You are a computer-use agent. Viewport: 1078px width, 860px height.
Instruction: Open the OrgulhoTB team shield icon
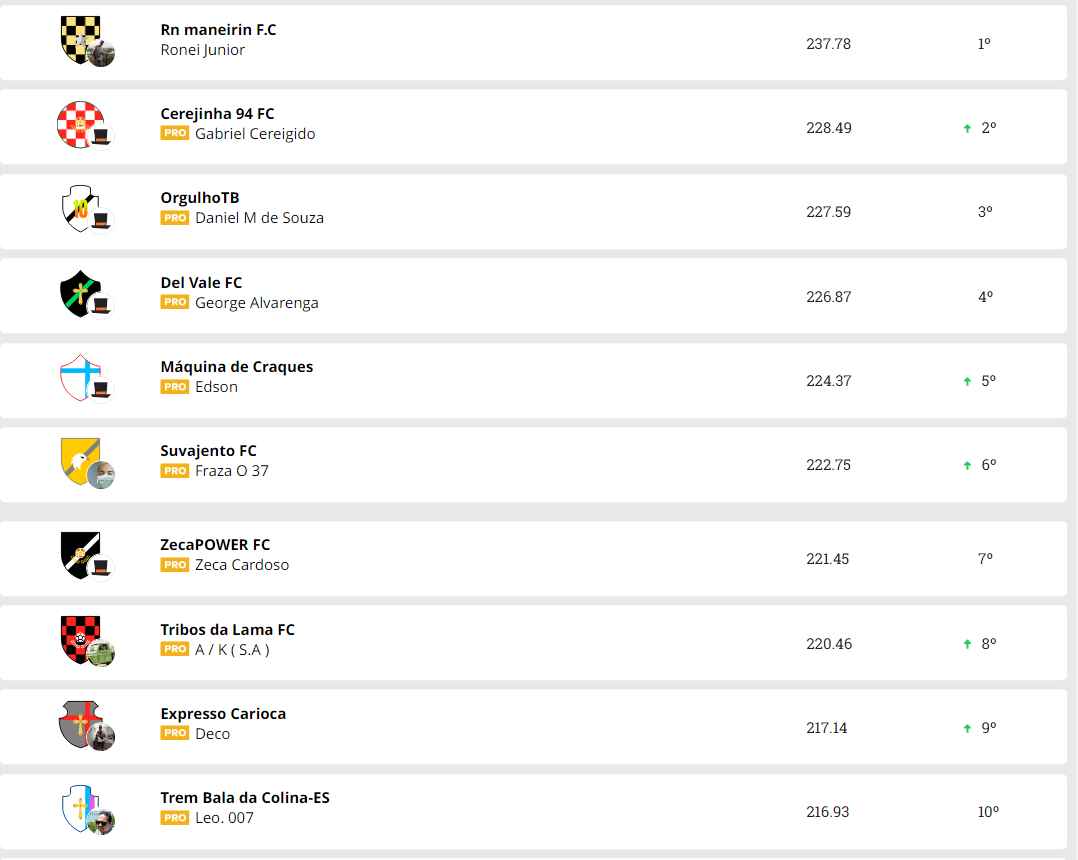click(x=78, y=207)
